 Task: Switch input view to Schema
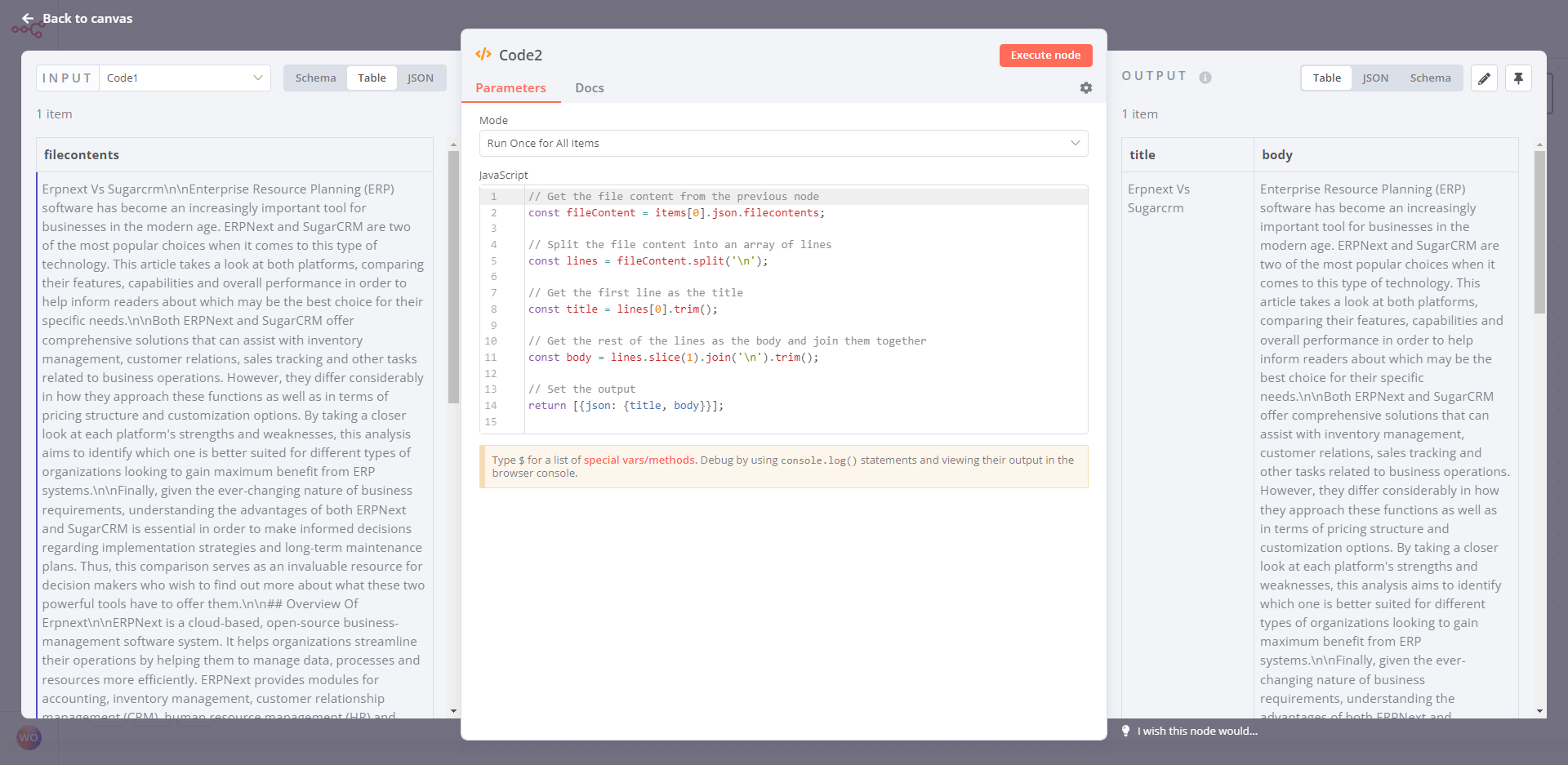315,78
